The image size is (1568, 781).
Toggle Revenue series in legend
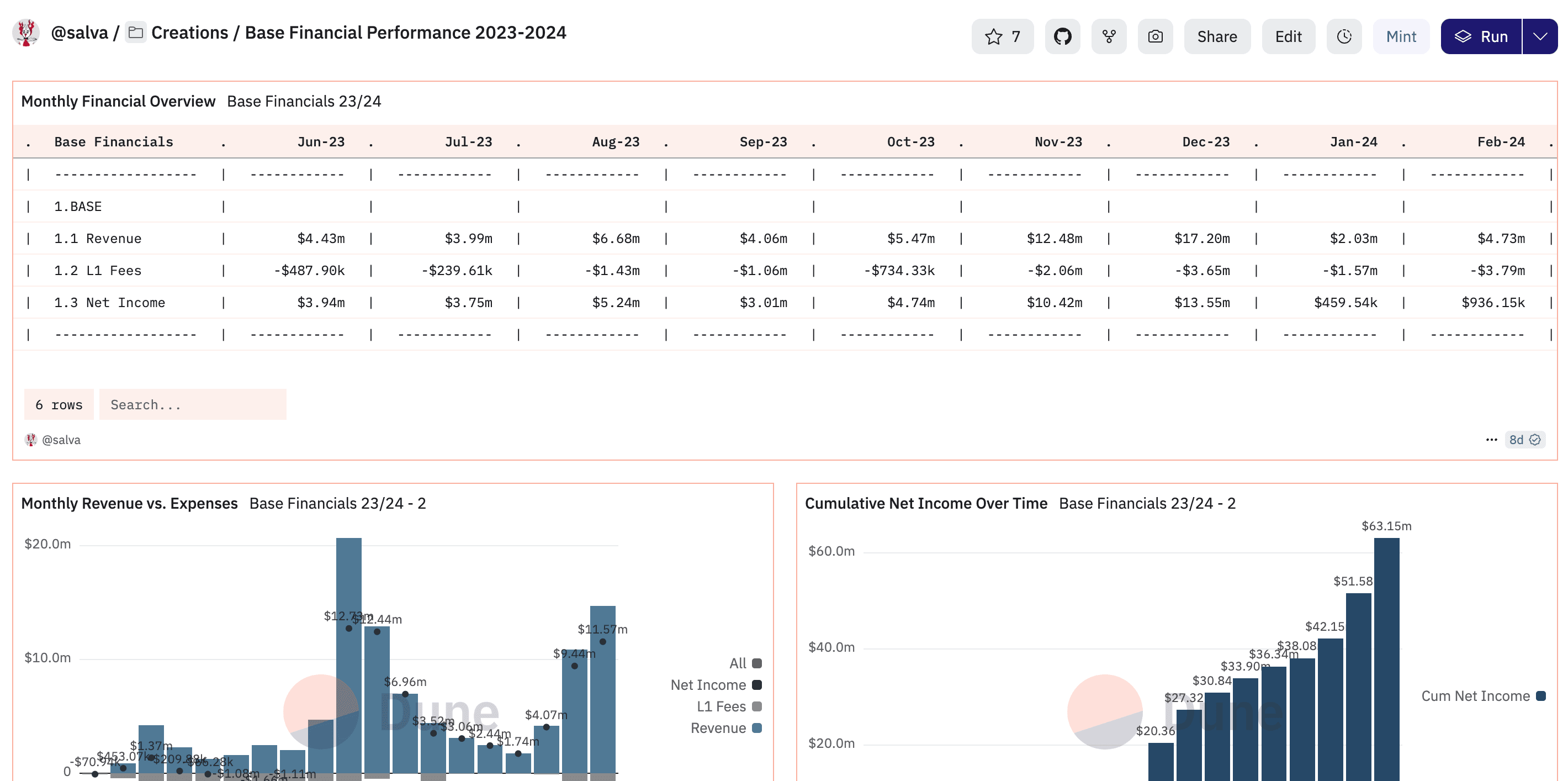725,728
